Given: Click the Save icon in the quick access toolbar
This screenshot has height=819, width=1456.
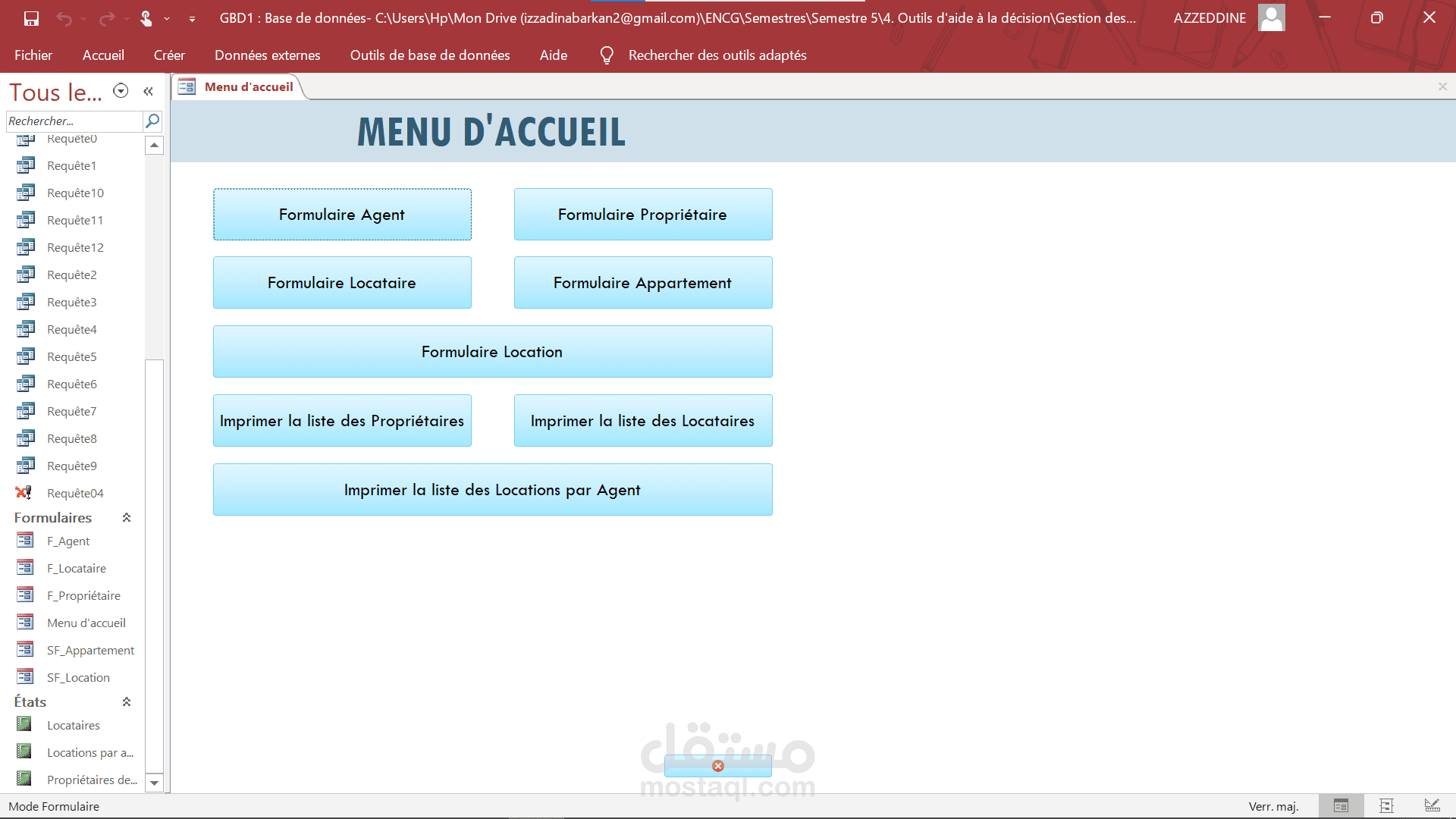Looking at the screenshot, I should coord(31,18).
